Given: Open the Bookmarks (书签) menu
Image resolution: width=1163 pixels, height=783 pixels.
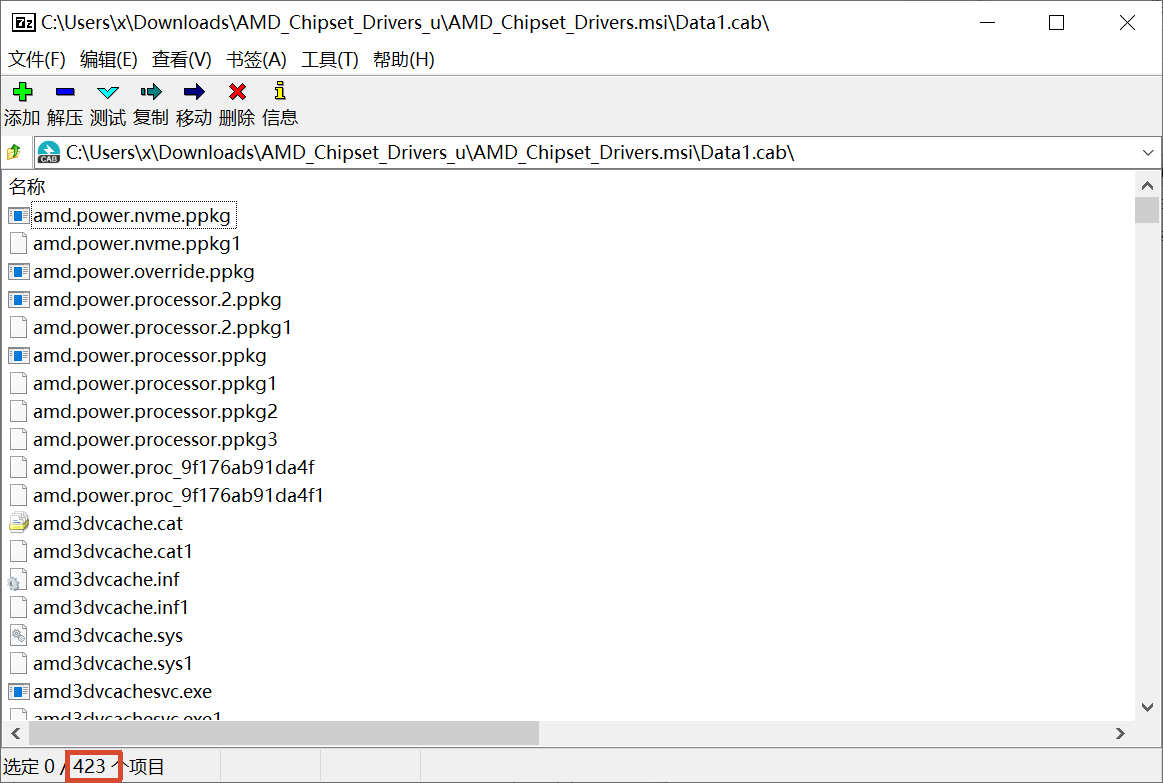Looking at the screenshot, I should [256, 59].
